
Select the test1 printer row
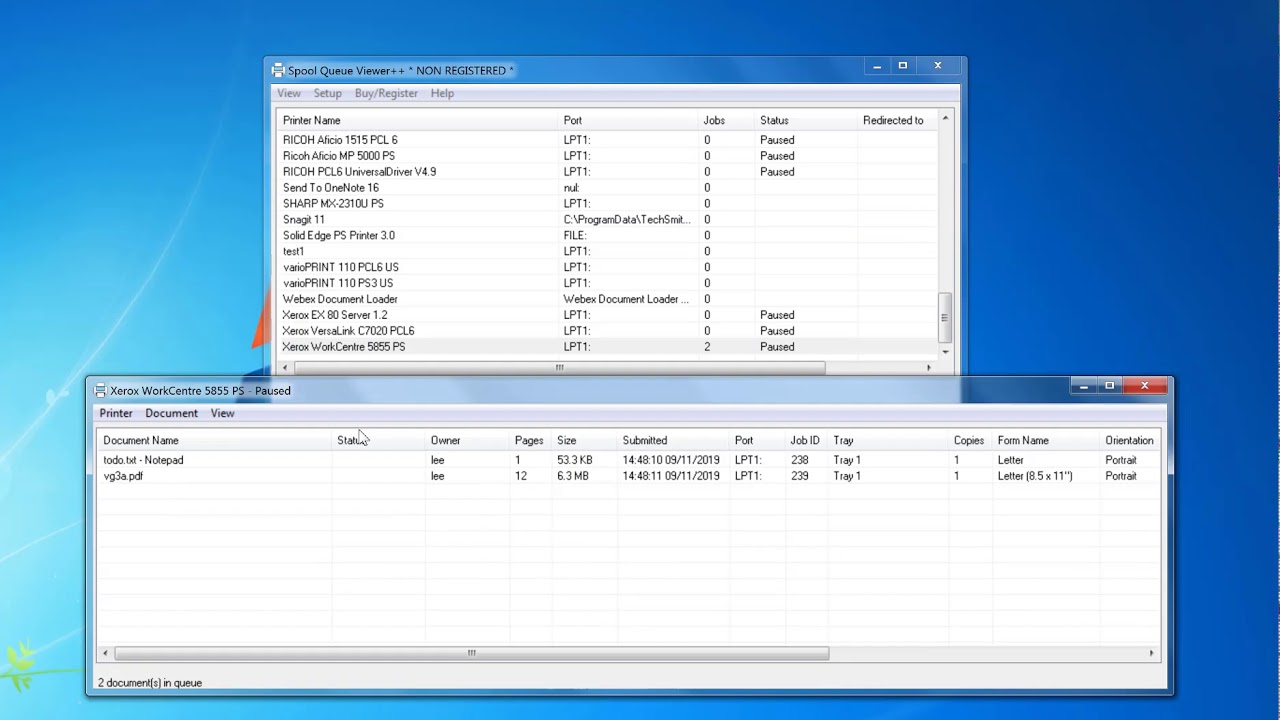[607, 251]
